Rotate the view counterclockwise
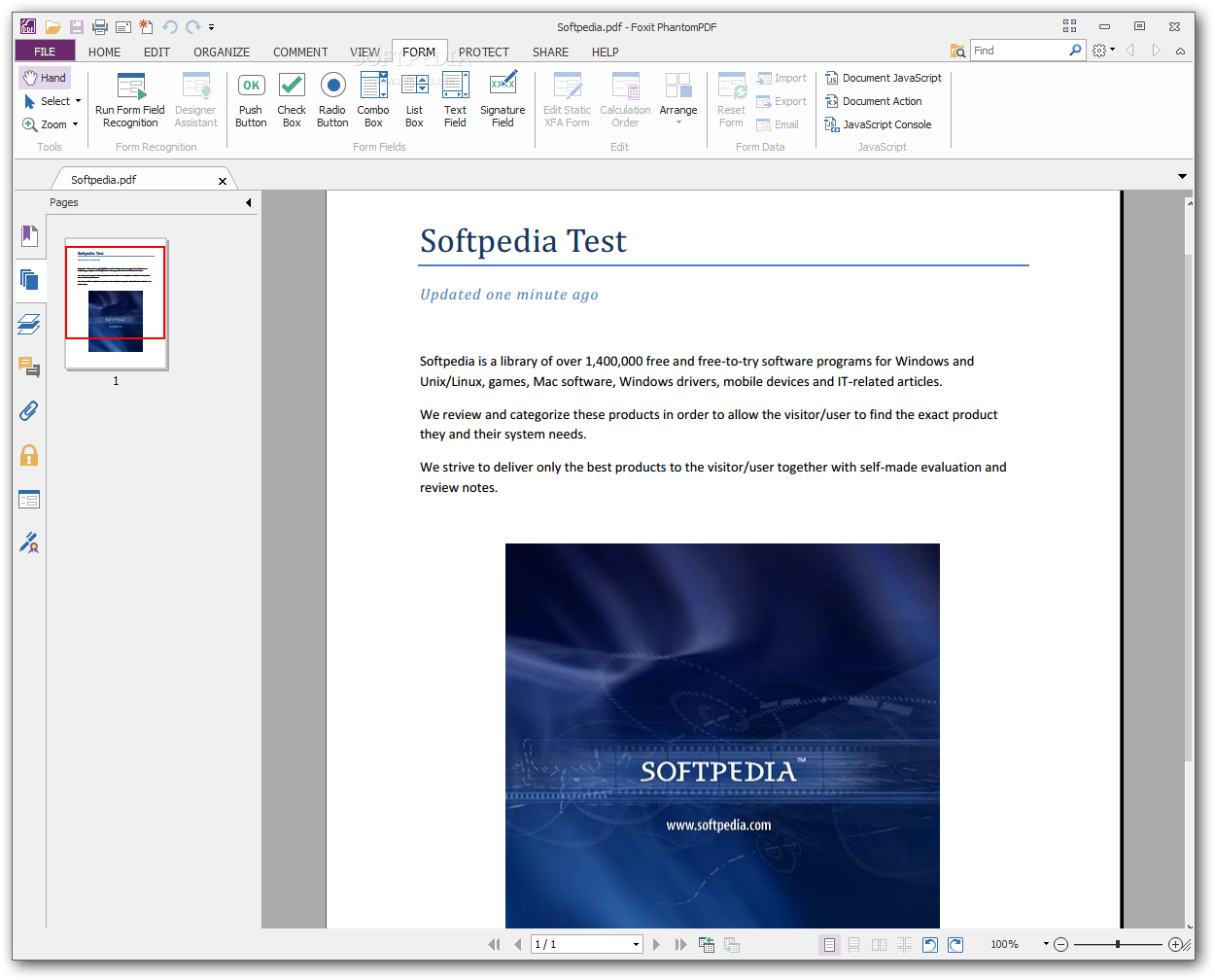The image size is (1215, 980). click(930, 944)
